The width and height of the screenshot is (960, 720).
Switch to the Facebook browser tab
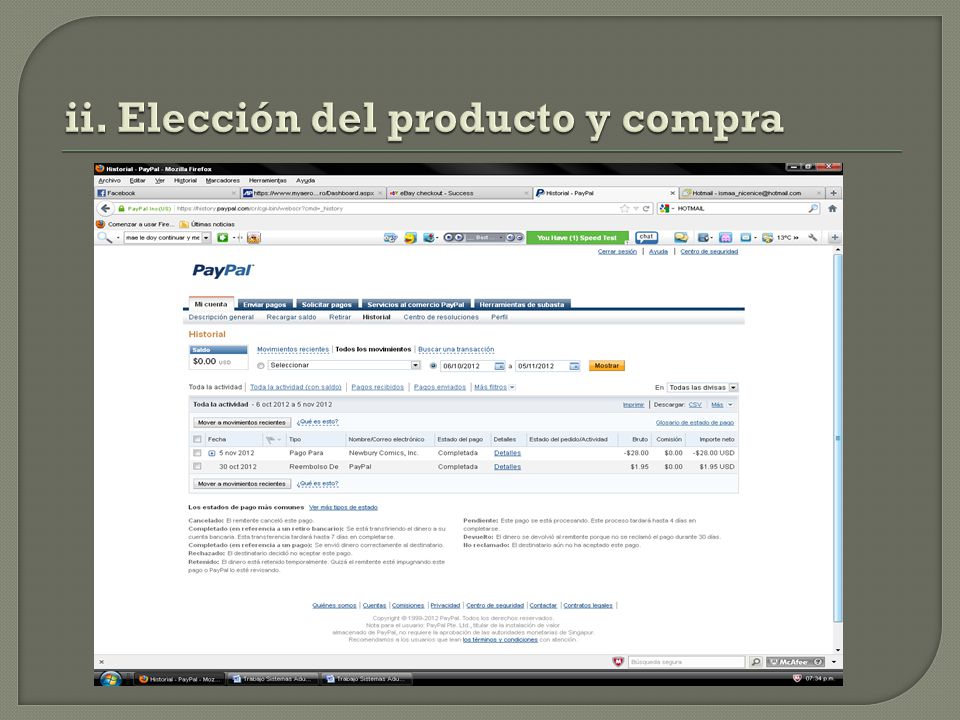point(167,193)
